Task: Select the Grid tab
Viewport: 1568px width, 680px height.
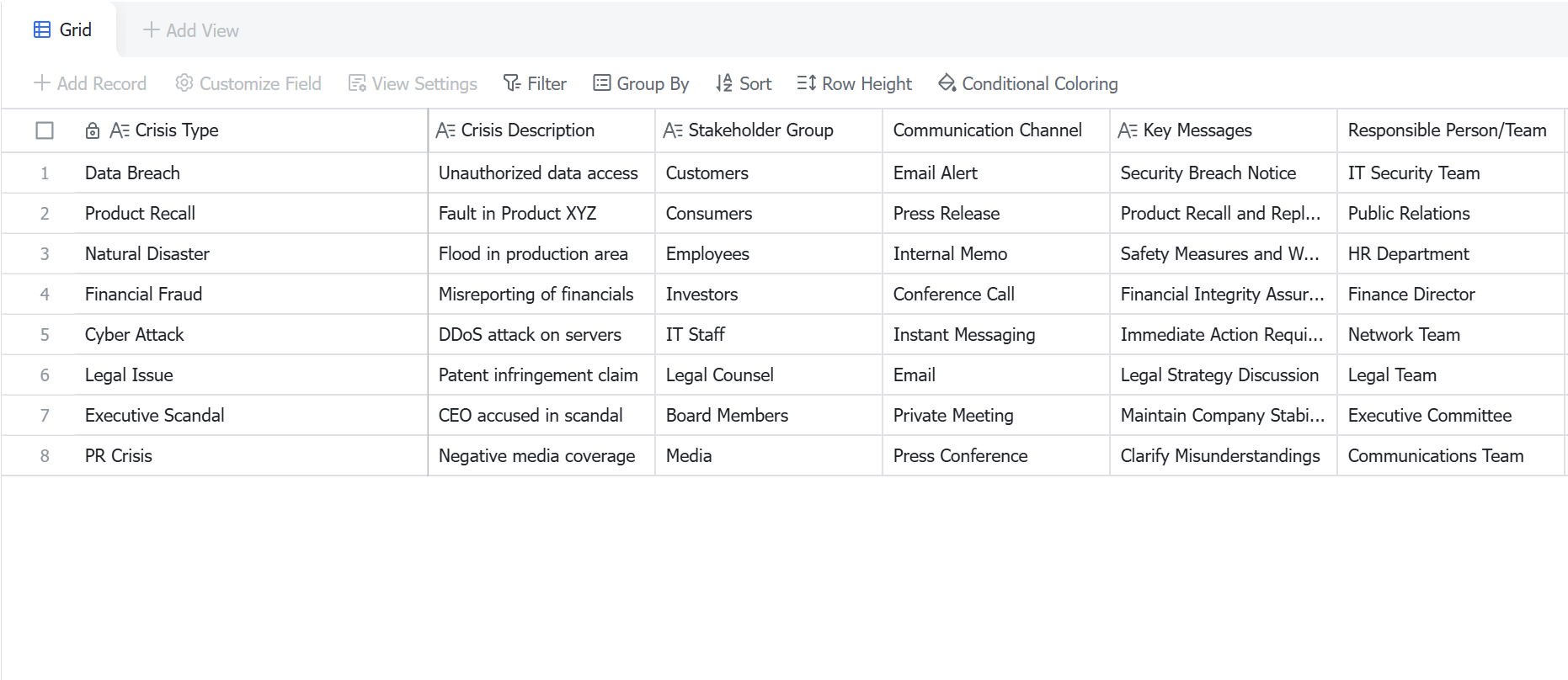Action: coord(62,30)
